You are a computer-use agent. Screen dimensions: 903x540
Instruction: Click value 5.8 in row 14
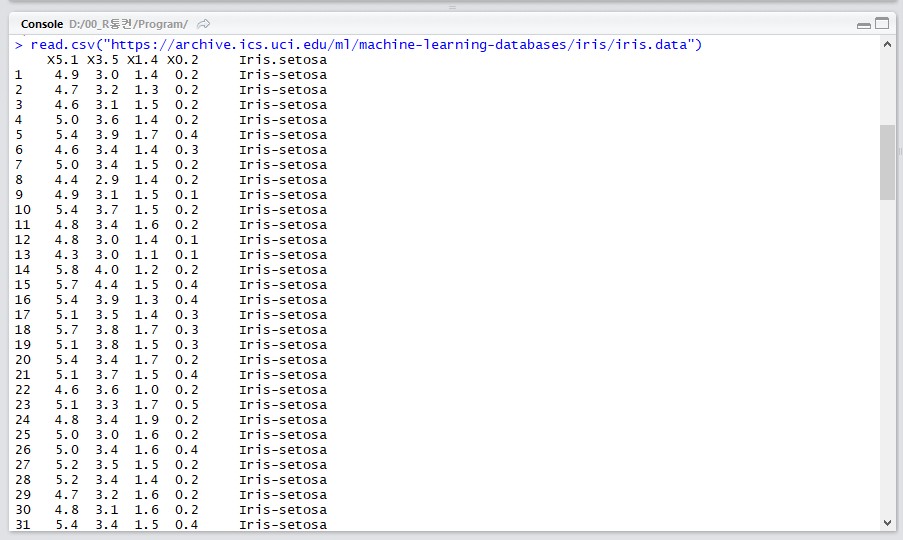pyautogui.click(x=67, y=269)
